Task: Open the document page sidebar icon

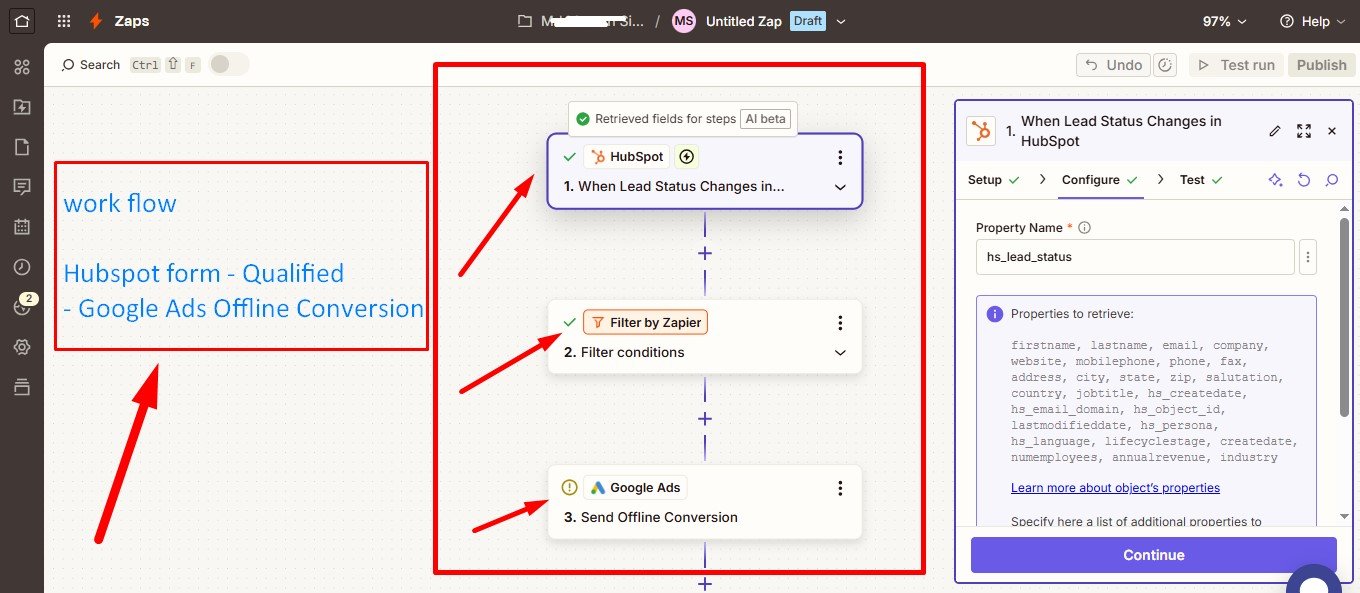Action: (x=22, y=147)
